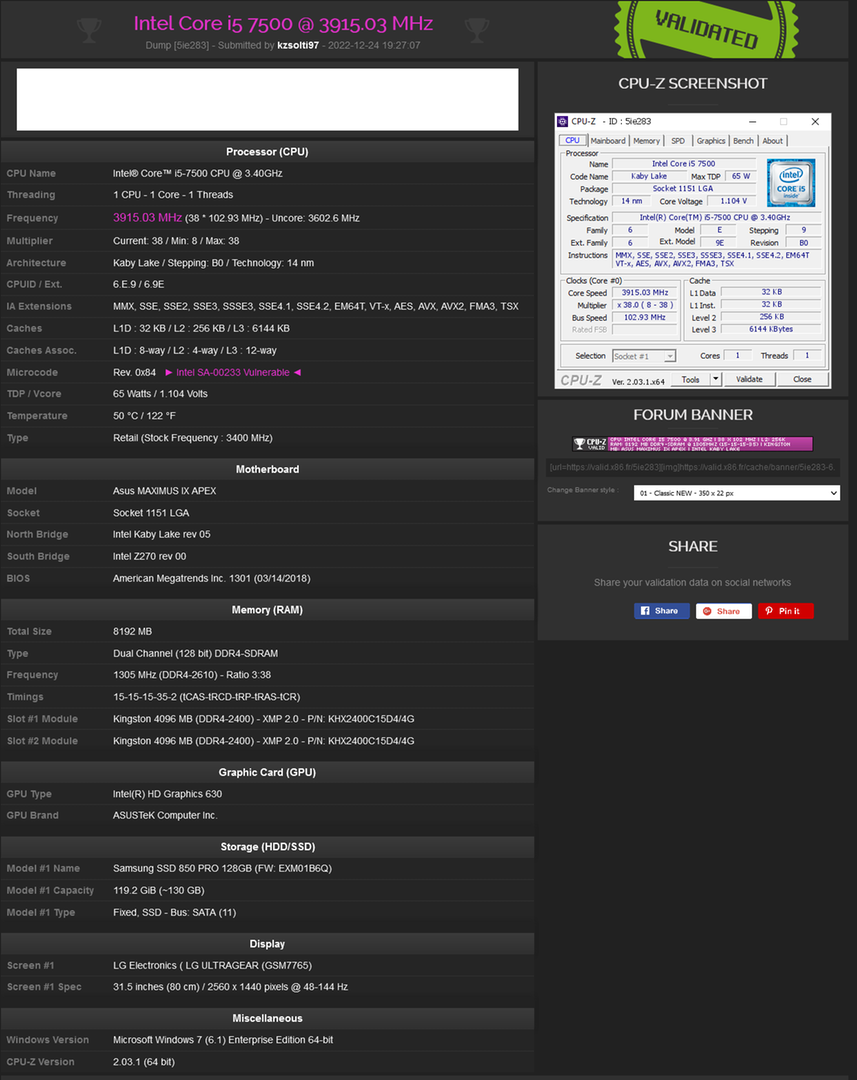This screenshot has width=857, height=1080.
Task: Click the Intel Core i5 logo image
Action: pos(791,183)
